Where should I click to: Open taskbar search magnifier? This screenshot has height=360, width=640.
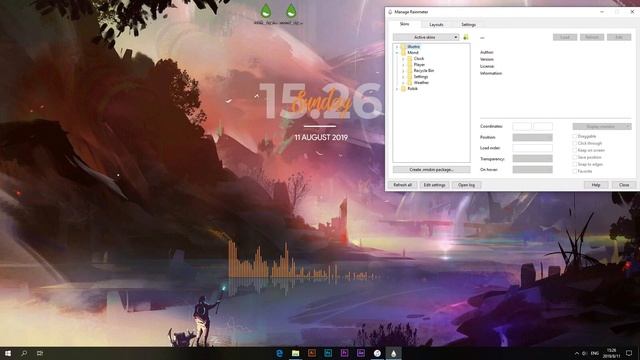[x=24, y=353]
